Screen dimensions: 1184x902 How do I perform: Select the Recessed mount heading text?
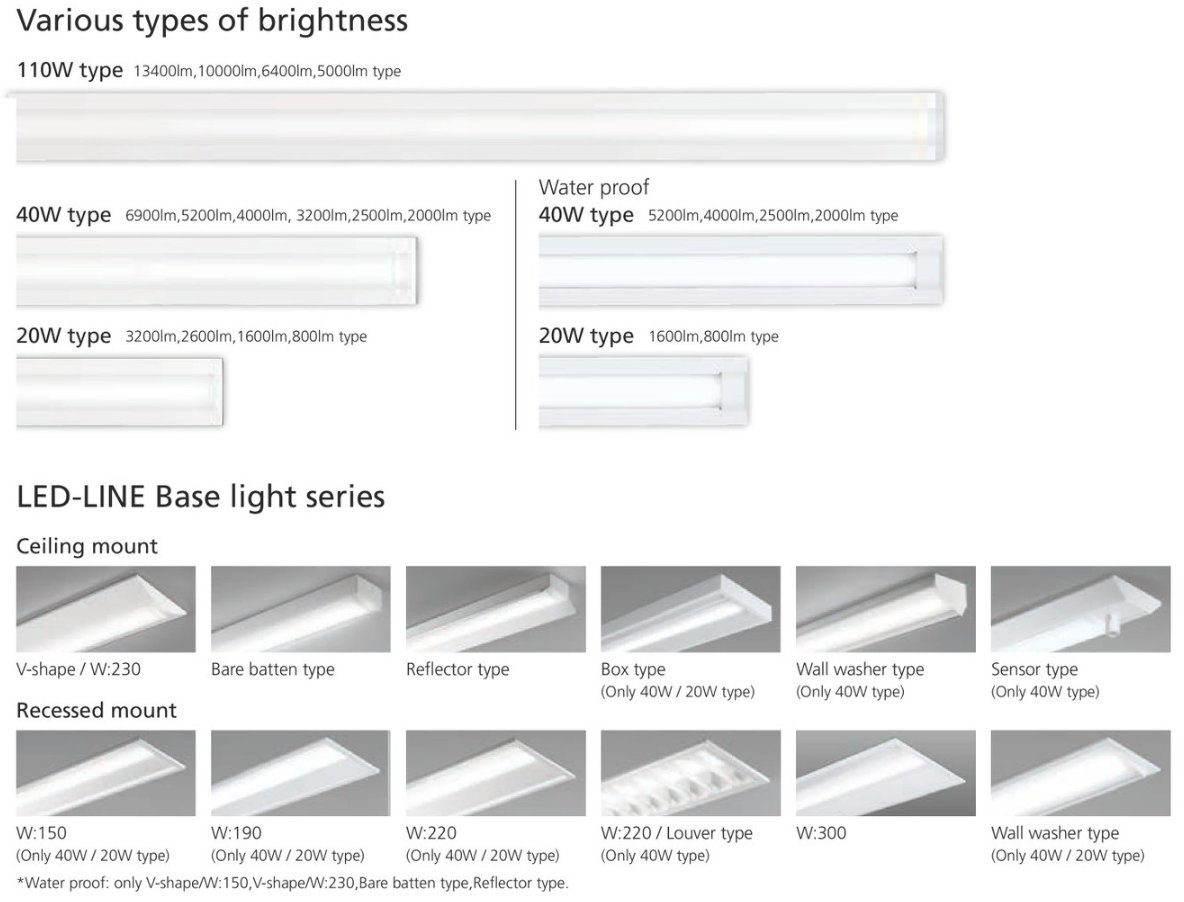(x=97, y=710)
